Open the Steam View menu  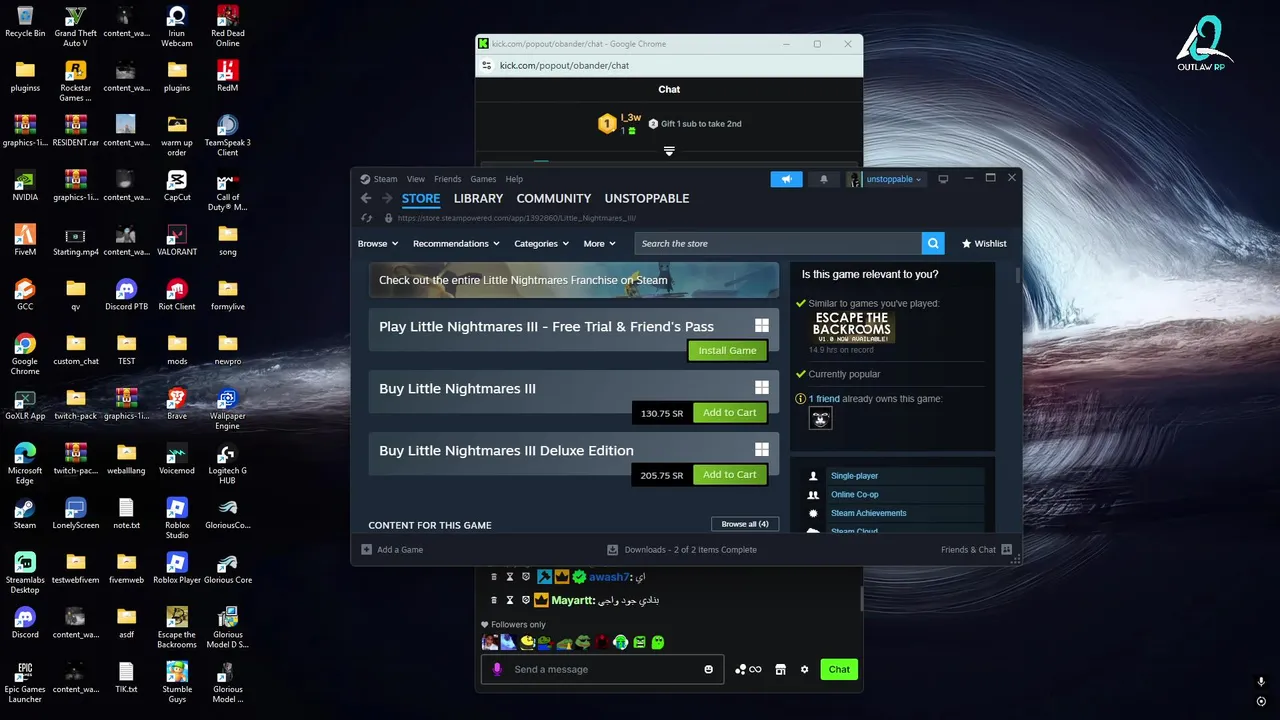click(x=416, y=179)
